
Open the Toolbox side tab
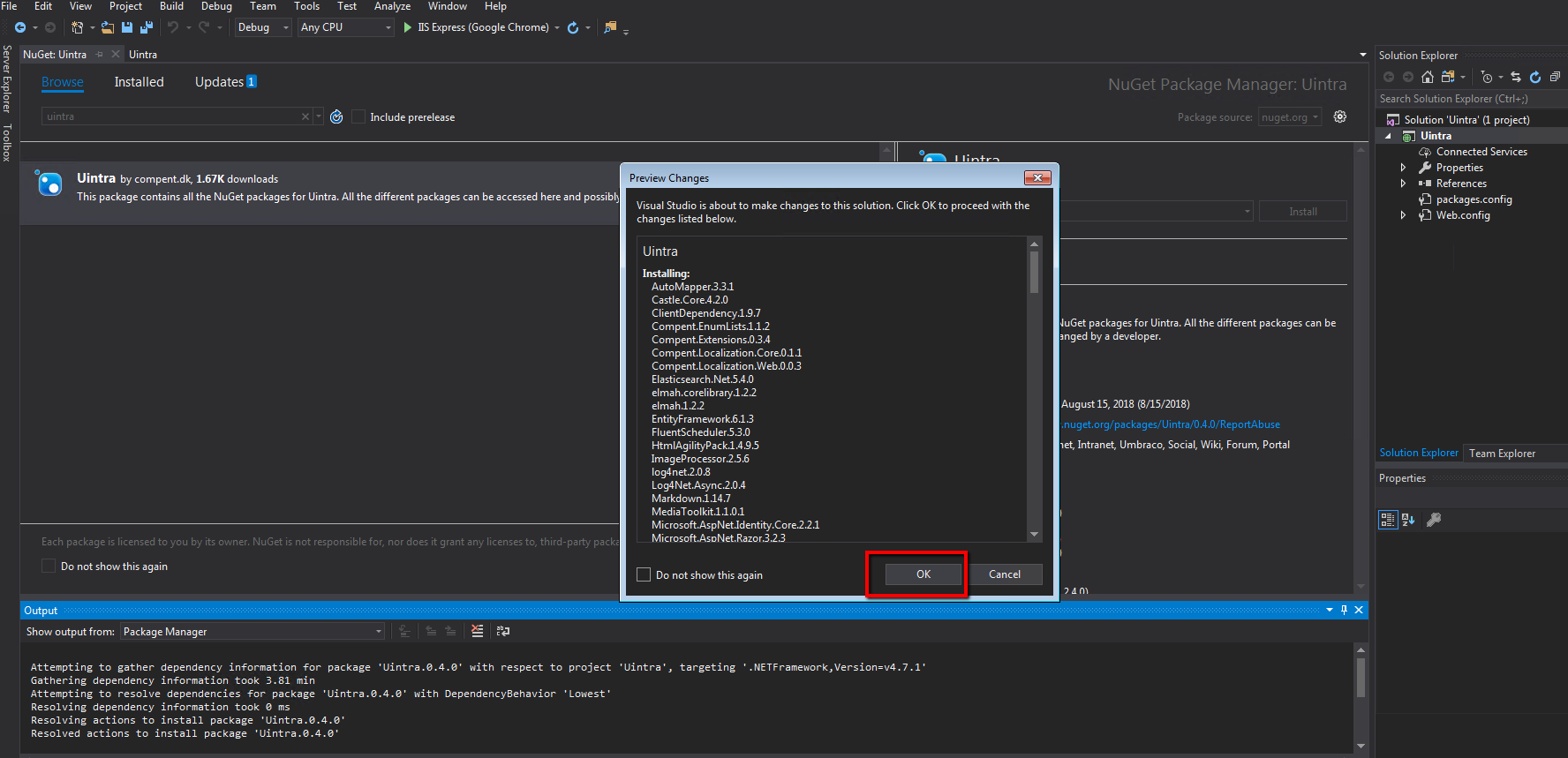point(7,142)
